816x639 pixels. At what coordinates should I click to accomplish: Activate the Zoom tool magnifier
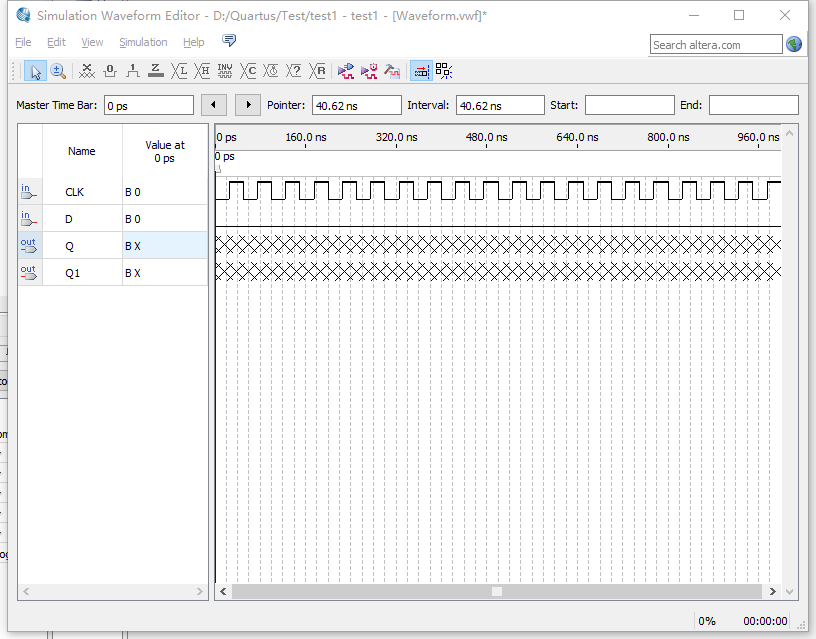[x=58, y=71]
